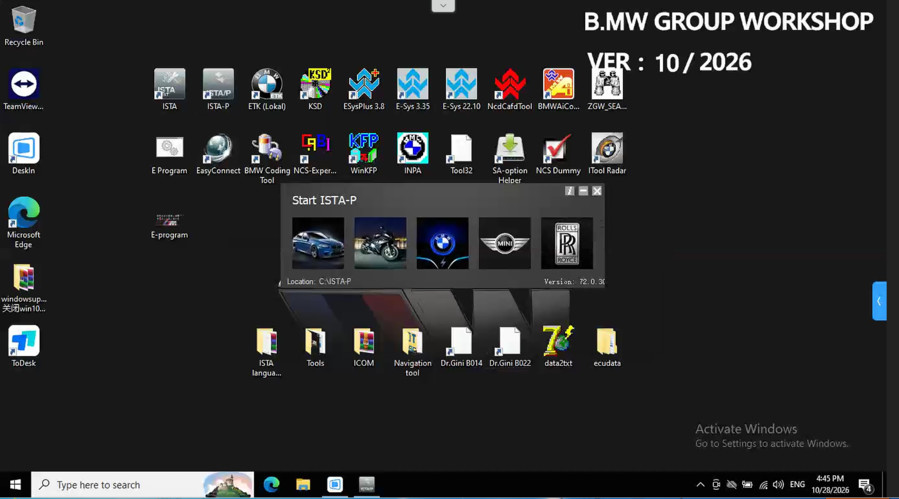Open the NcdCafdTool shortcut
The width and height of the screenshot is (899, 499).
(510, 84)
